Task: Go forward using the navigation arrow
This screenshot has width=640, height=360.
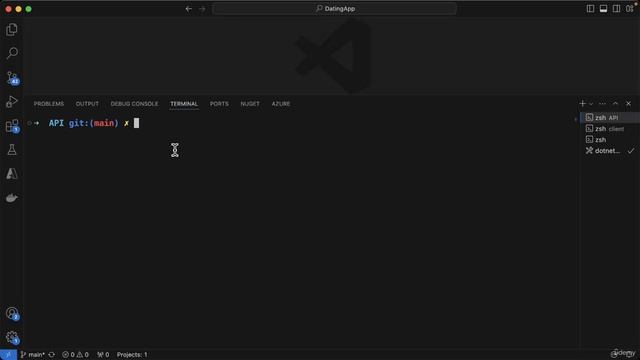Action: (x=202, y=9)
